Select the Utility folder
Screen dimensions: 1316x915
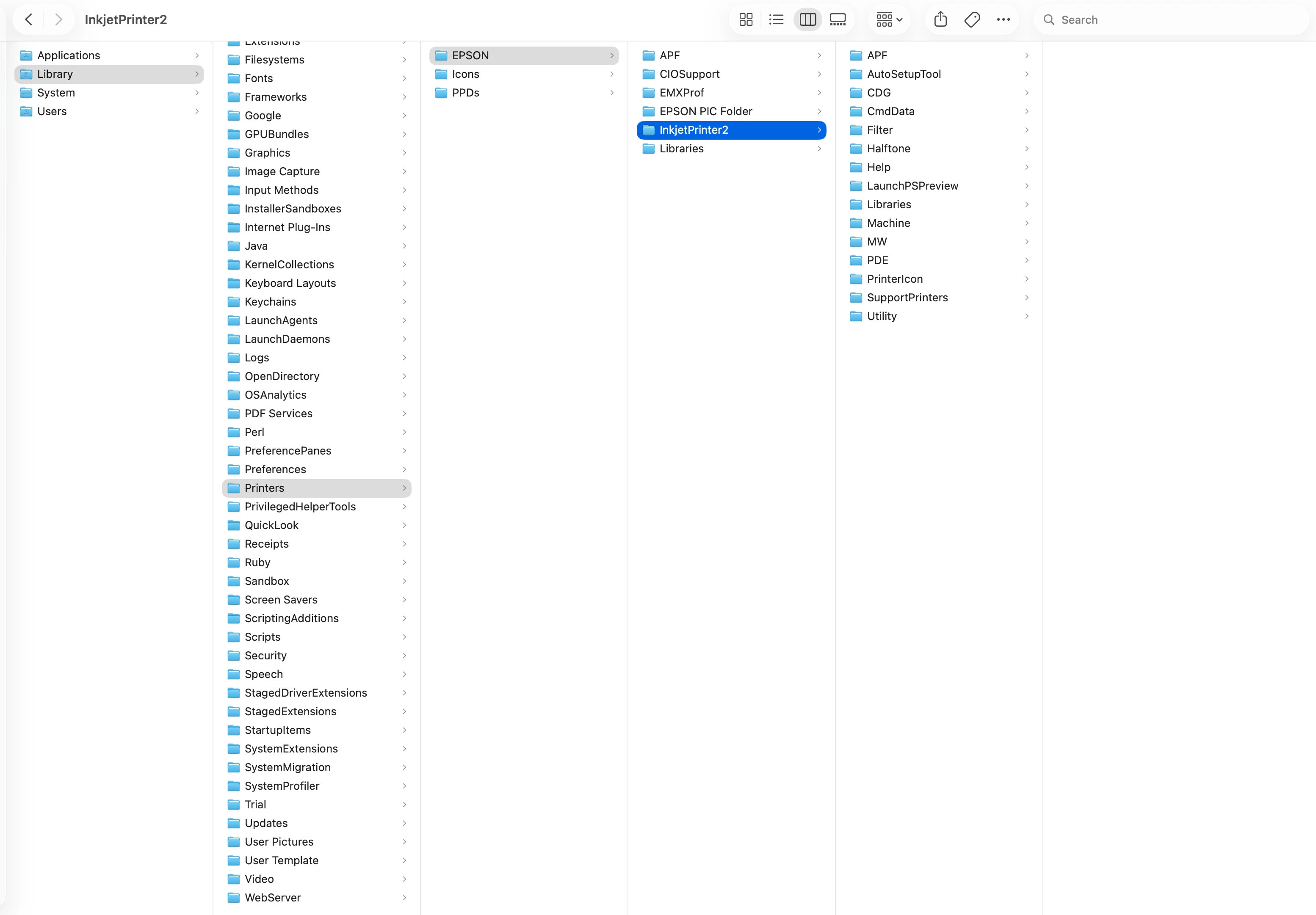click(882, 316)
